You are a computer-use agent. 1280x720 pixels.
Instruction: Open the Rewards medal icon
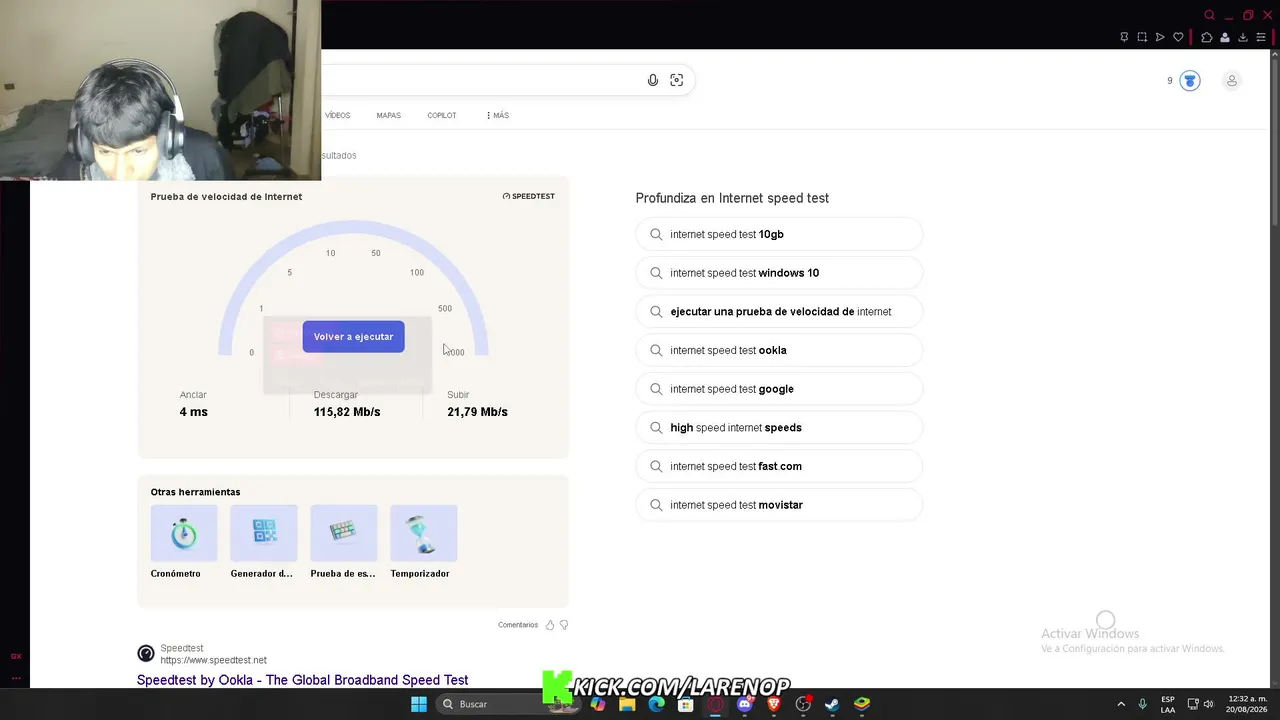[x=1190, y=81]
